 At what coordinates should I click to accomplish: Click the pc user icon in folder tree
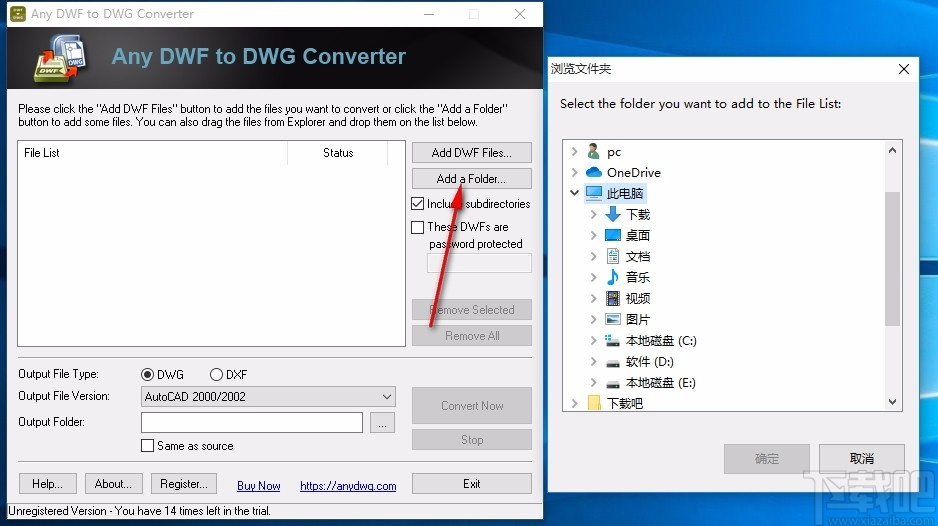coord(593,151)
